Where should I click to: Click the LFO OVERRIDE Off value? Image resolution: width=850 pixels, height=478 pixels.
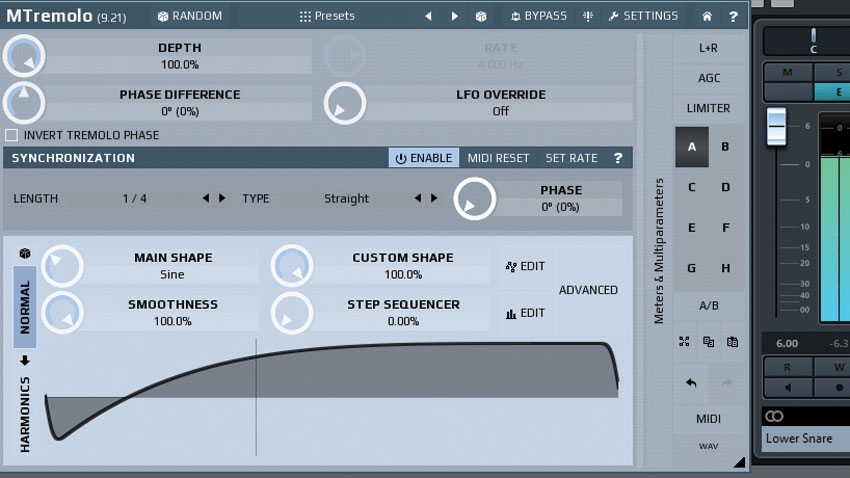pos(500,111)
